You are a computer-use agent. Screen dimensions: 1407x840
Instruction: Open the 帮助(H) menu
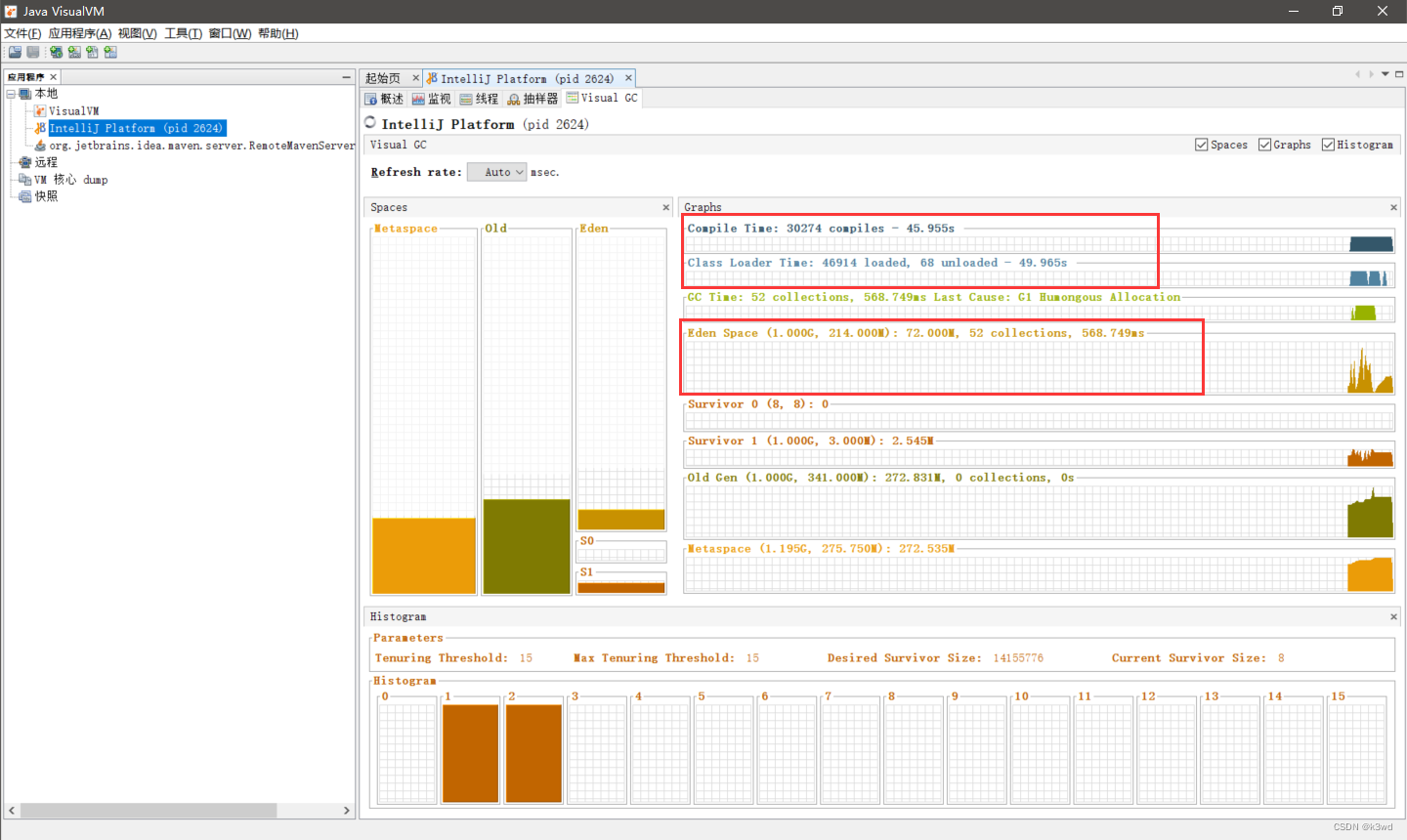coord(278,33)
